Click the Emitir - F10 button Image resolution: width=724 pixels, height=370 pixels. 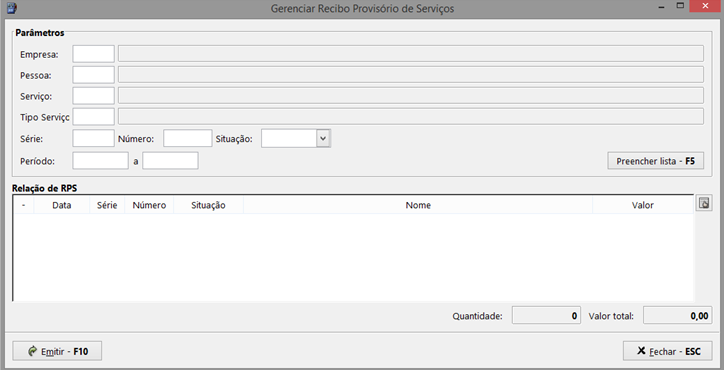57,352
